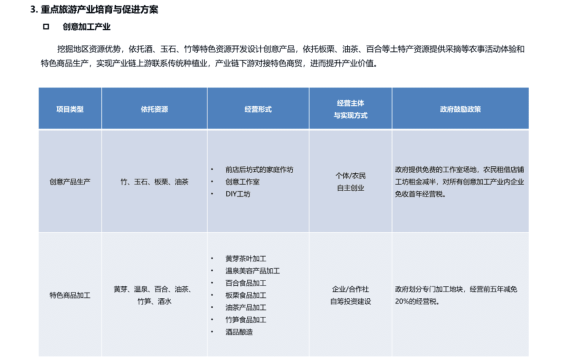This screenshot has height=360, width=570.
Task: Select the heading 重点旅游产业培育与促进方案
Action: [x=99, y=9]
